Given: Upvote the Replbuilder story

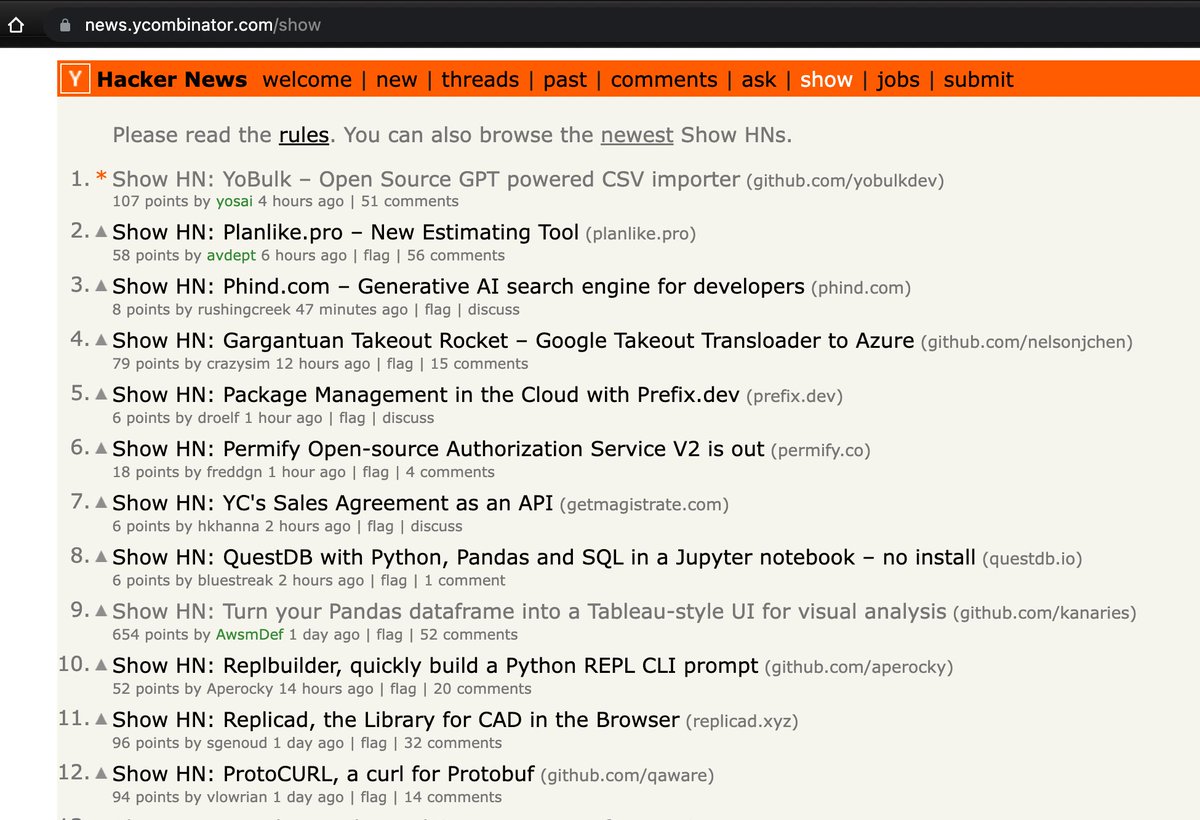Looking at the screenshot, I should point(101,665).
